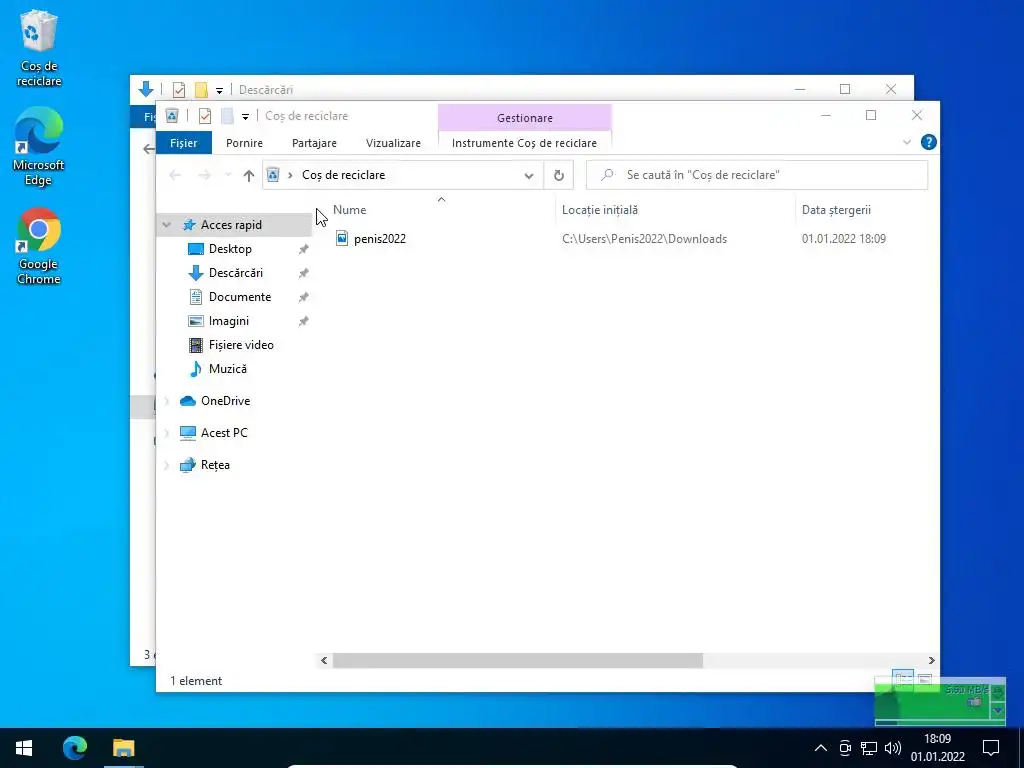
Task: Select Acest PC in the navigation pane
Action: (224, 433)
